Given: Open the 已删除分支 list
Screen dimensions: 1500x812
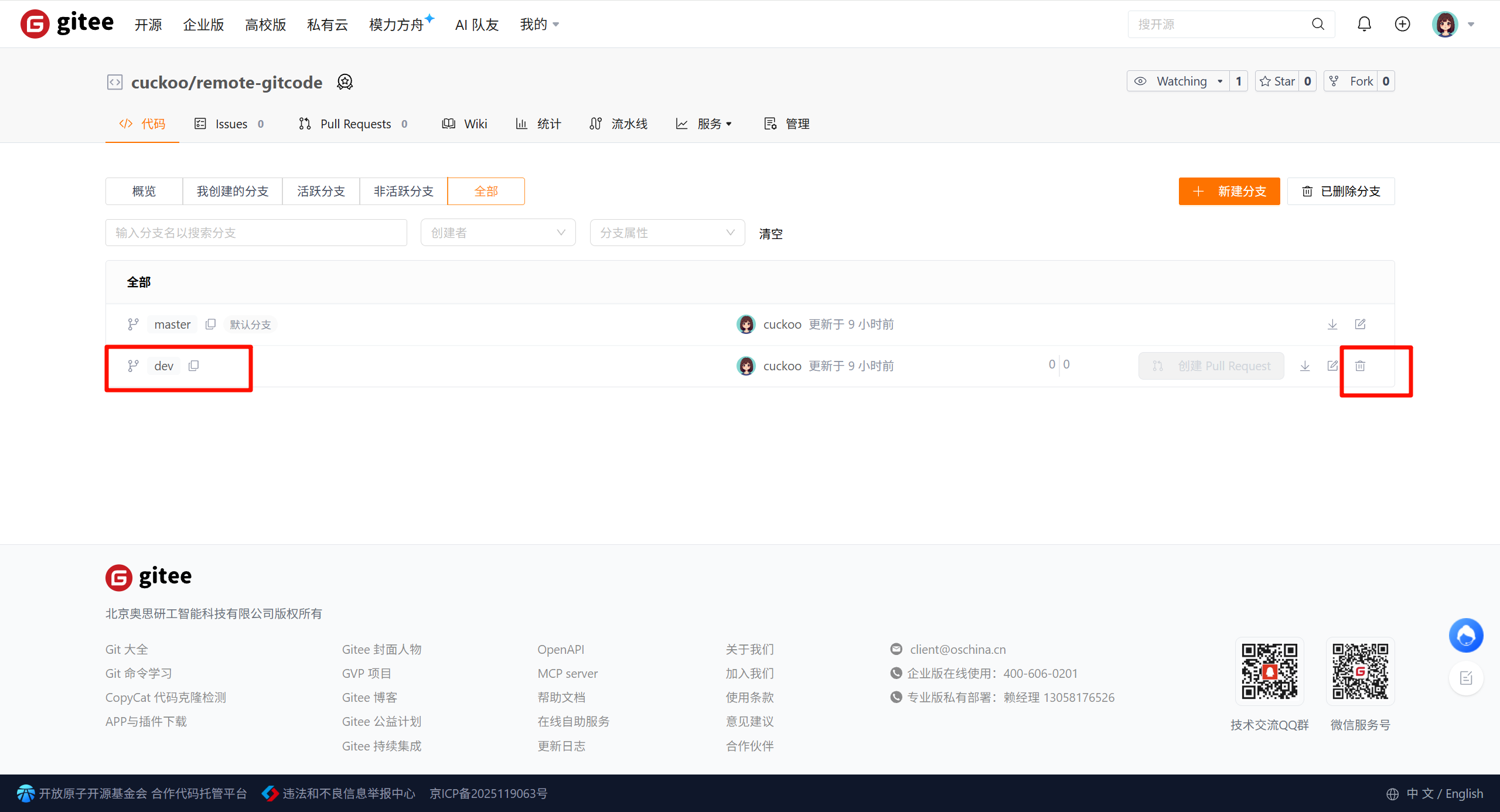Looking at the screenshot, I should (1341, 191).
